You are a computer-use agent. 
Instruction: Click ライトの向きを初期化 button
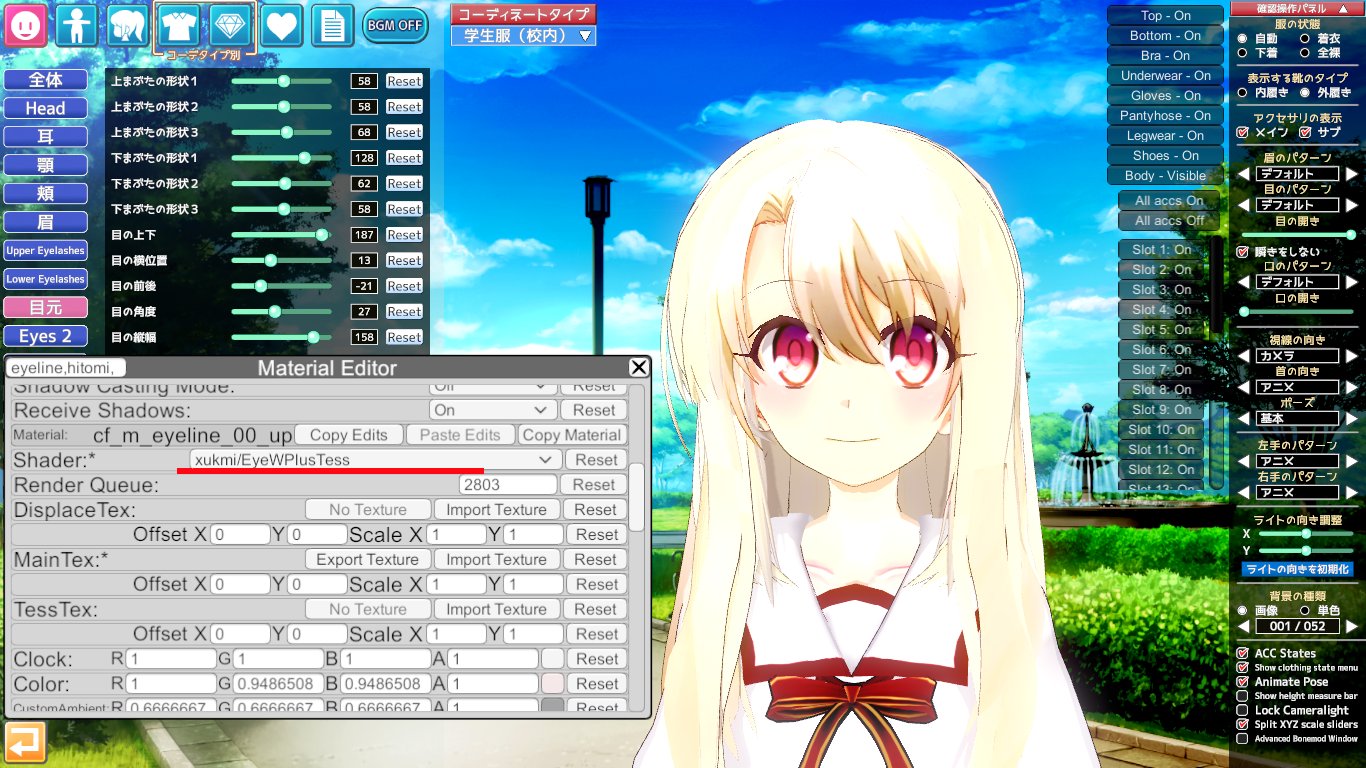[1297, 569]
